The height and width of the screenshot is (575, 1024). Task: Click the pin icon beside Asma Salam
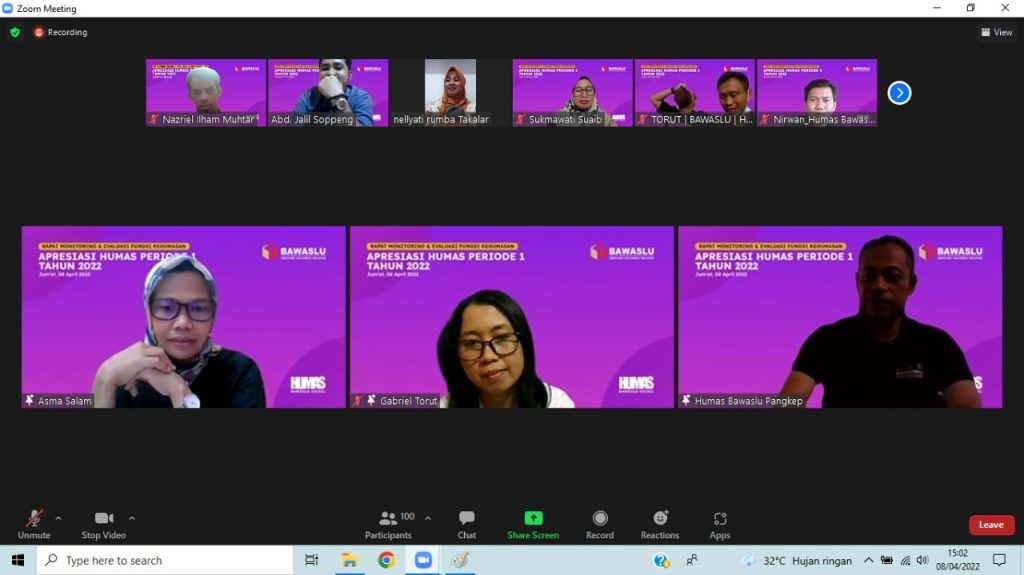(29, 400)
